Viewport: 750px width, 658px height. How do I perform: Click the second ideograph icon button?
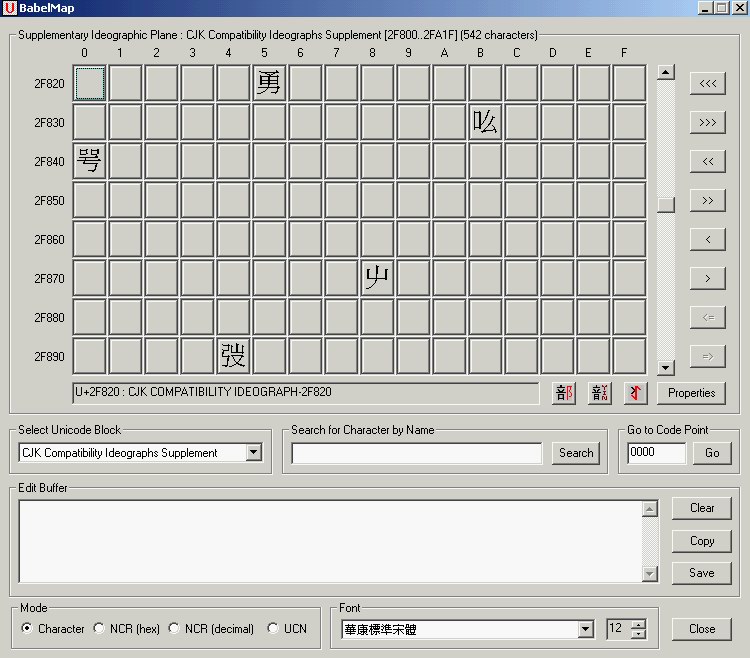point(599,393)
